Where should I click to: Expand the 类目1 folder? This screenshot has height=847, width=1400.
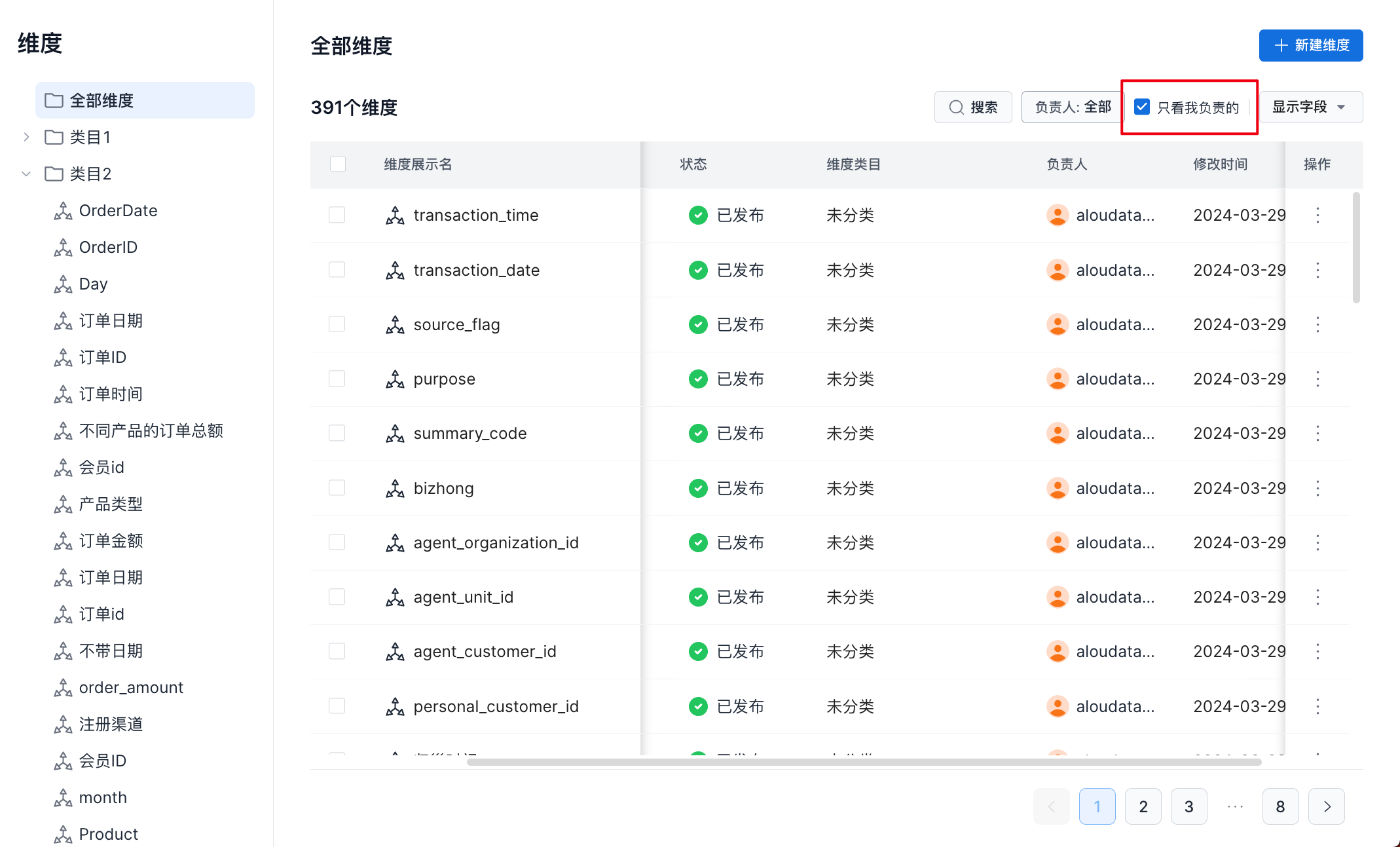(26, 138)
